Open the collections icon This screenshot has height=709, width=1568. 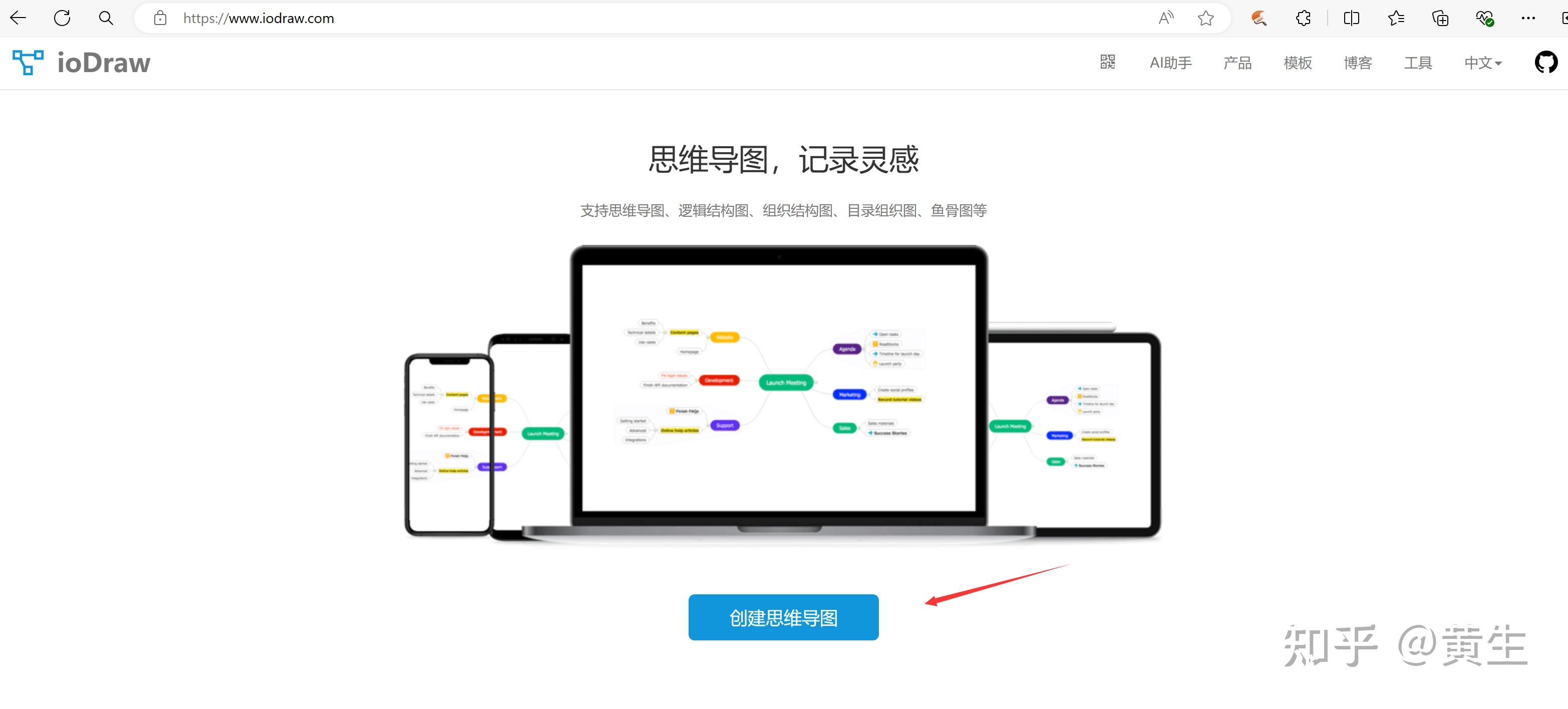pyautogui.click(x=1440, y=18)
